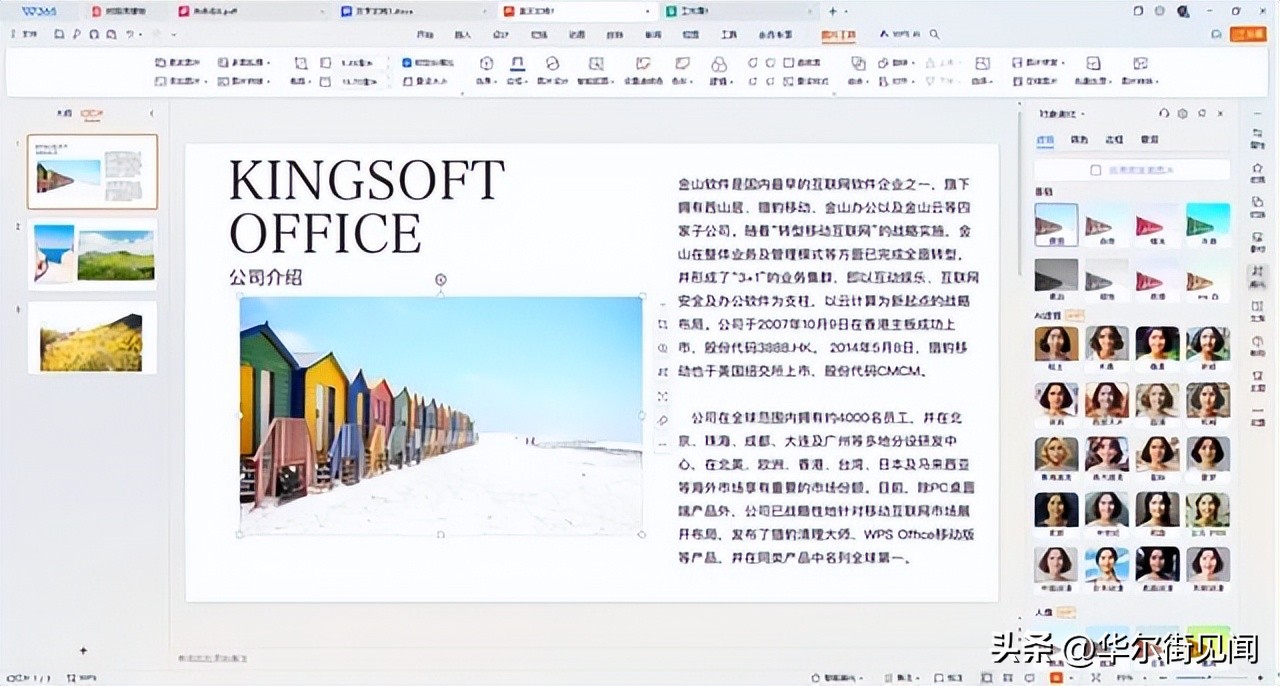Click the picture height input field
Screen dimensions: 1280x686
point(358,62)
